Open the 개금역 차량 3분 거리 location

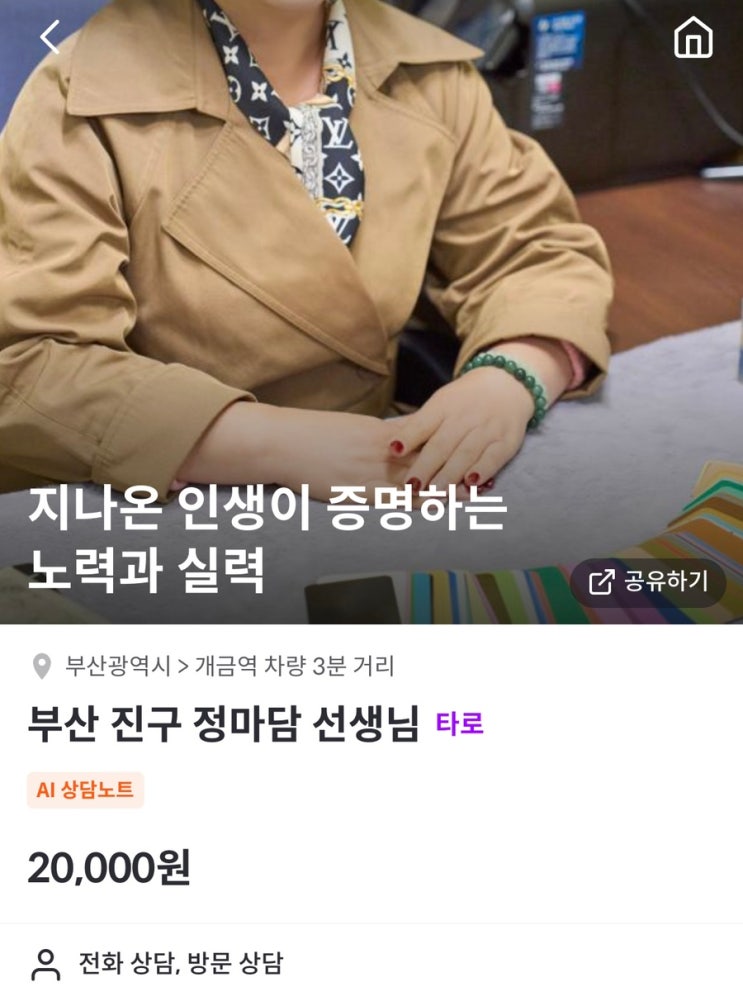point(294,666)
